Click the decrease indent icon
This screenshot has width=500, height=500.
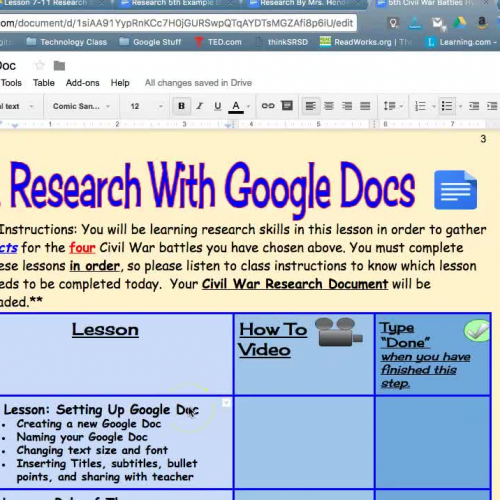pyautogui.click(x=474, y=106)
